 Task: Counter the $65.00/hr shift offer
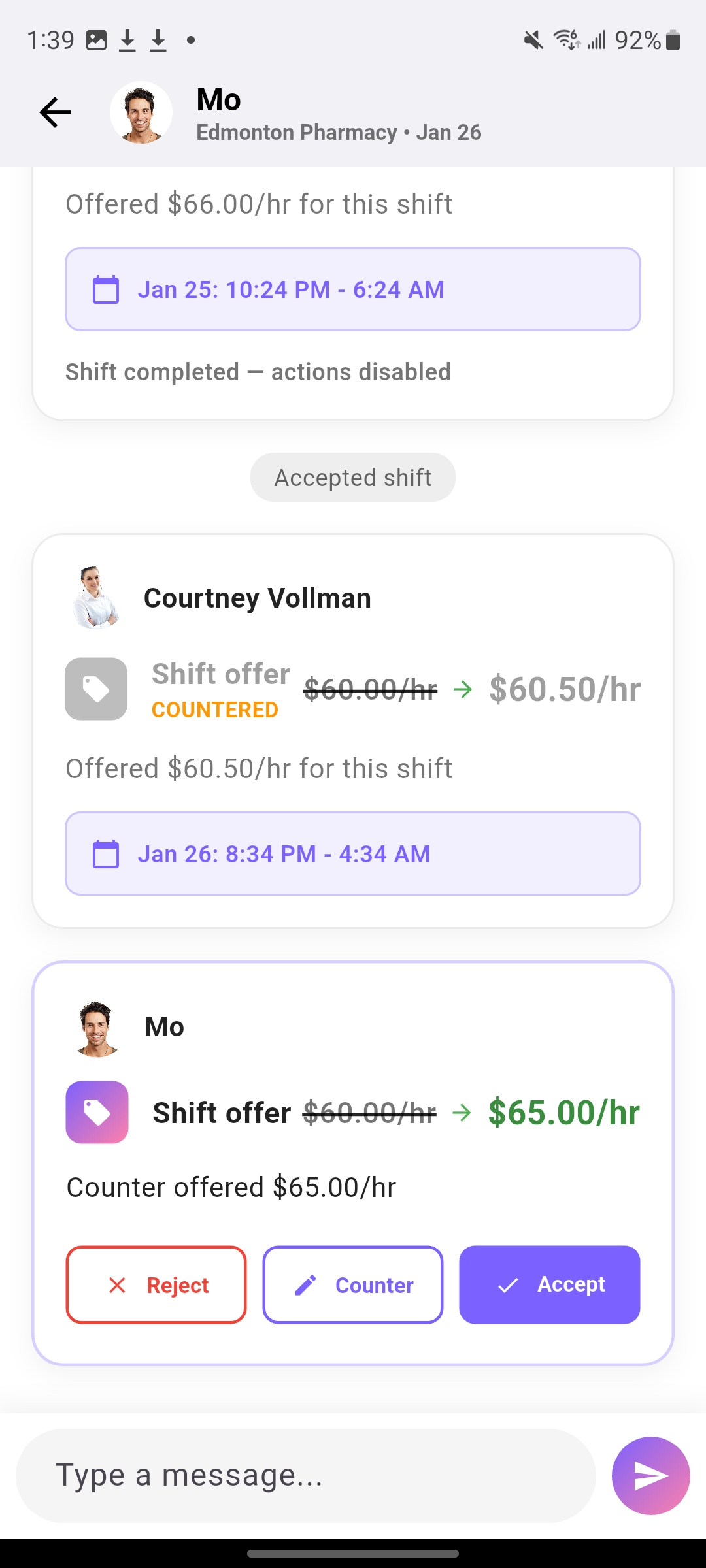[352, 1284]
